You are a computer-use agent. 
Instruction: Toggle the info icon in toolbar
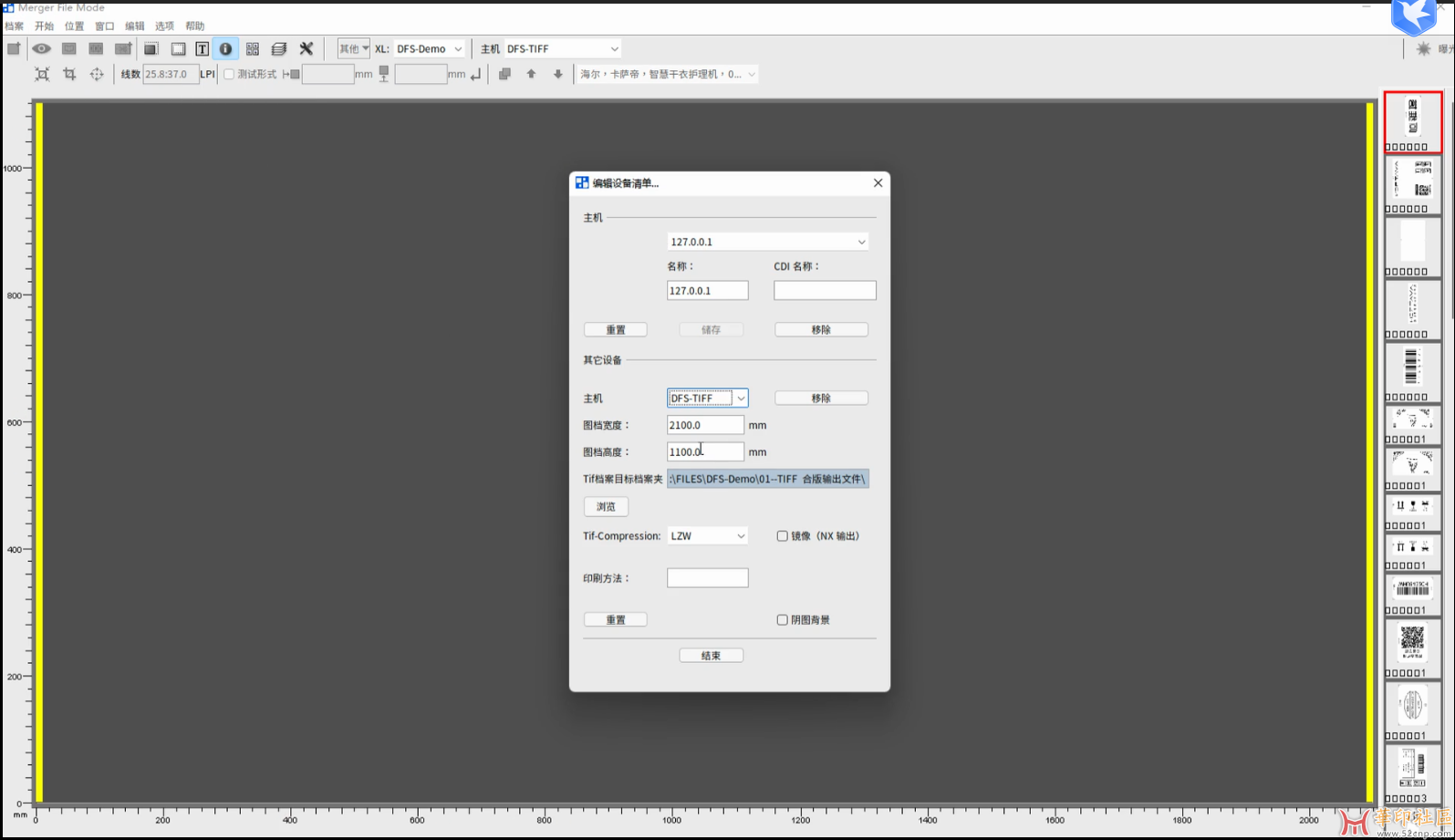pos(225,49)
